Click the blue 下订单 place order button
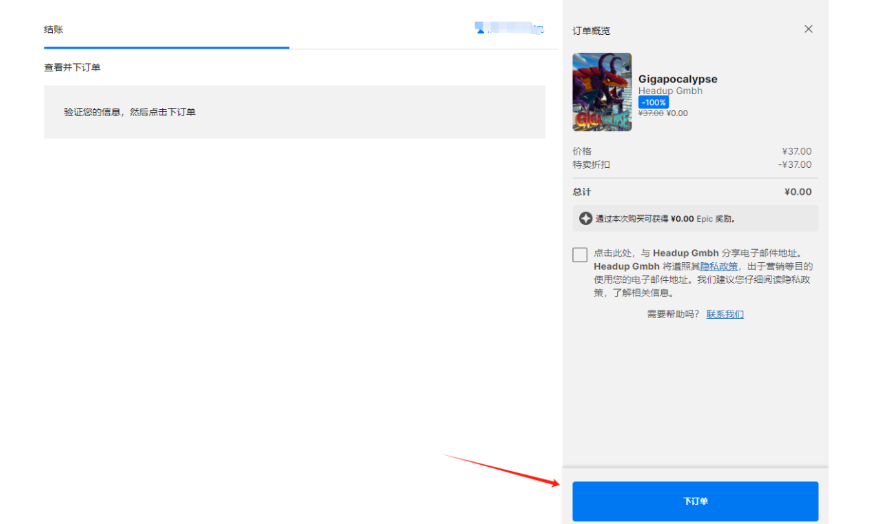 coord(695,501)
